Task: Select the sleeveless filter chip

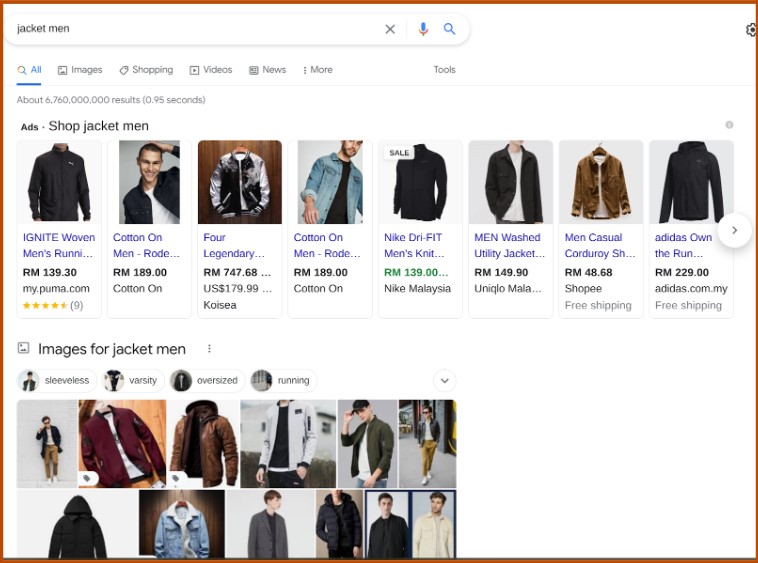Action: (57, 381)
